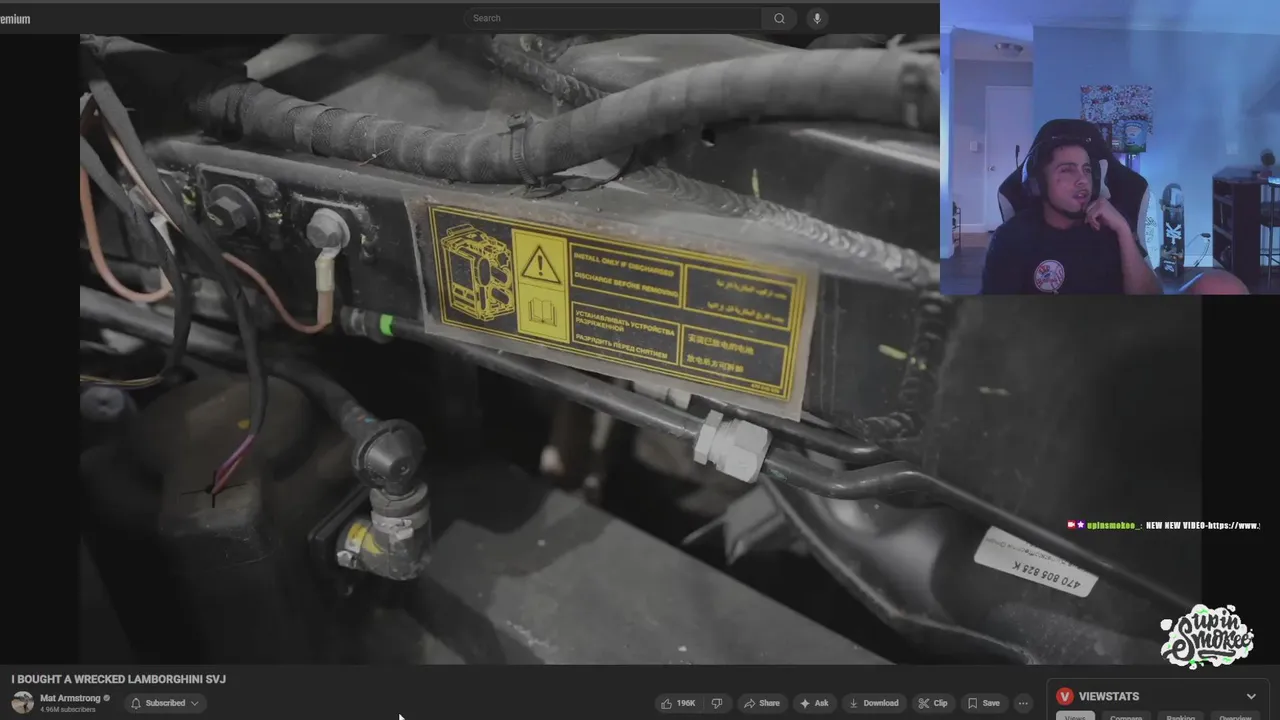Collapse the ViewStats panel chevron

coord(1251,697)
